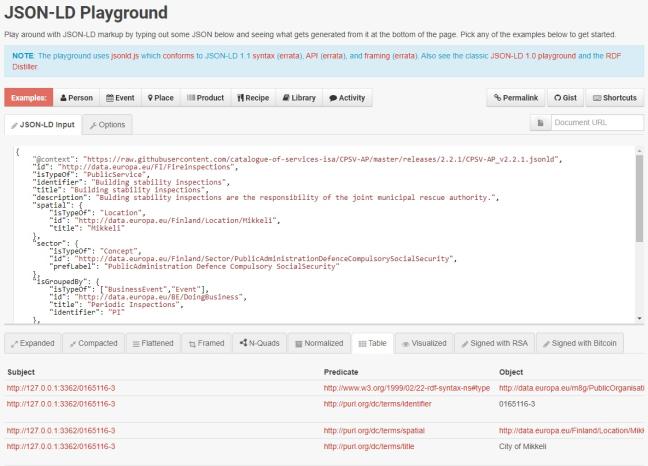The height and width of the screenshot is (466, 648).
Task: Select the Table output tab
Action: click(x=373, y=343)
